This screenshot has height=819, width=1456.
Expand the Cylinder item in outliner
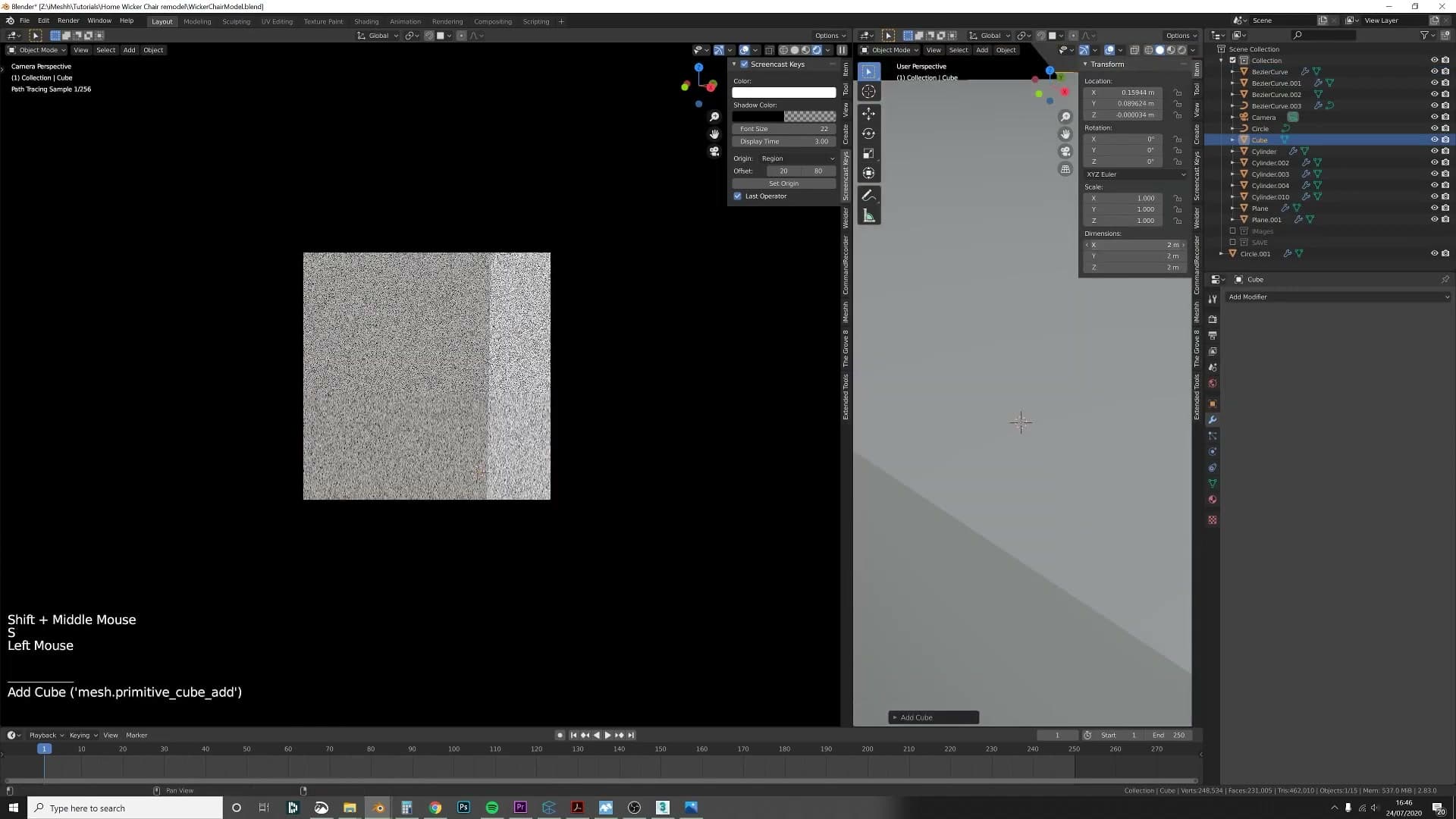coord(1232,152)
